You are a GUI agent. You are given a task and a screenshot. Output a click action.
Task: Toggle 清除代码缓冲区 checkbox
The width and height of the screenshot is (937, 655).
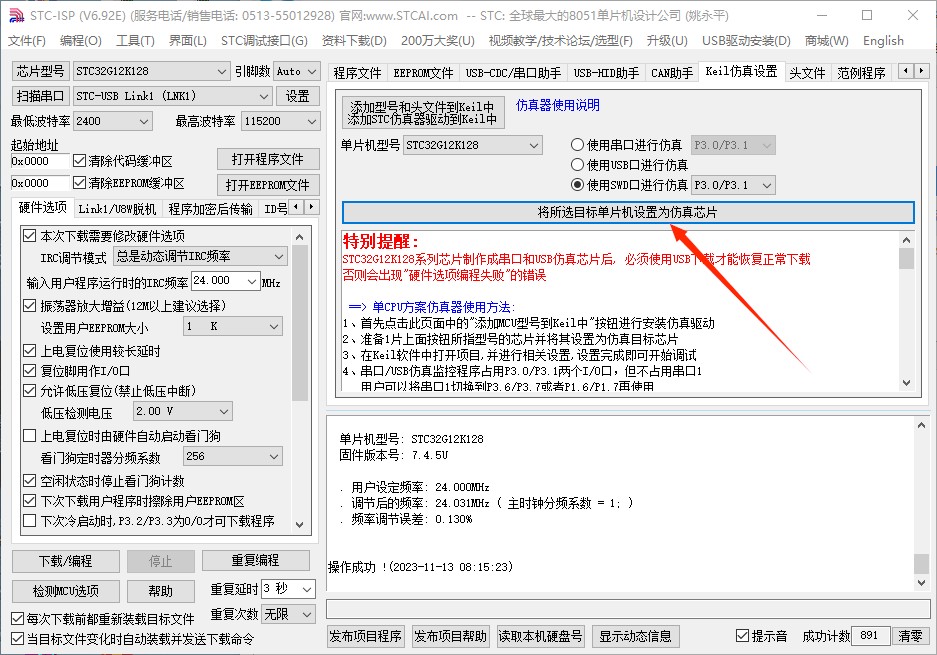(x=79, y=161)
